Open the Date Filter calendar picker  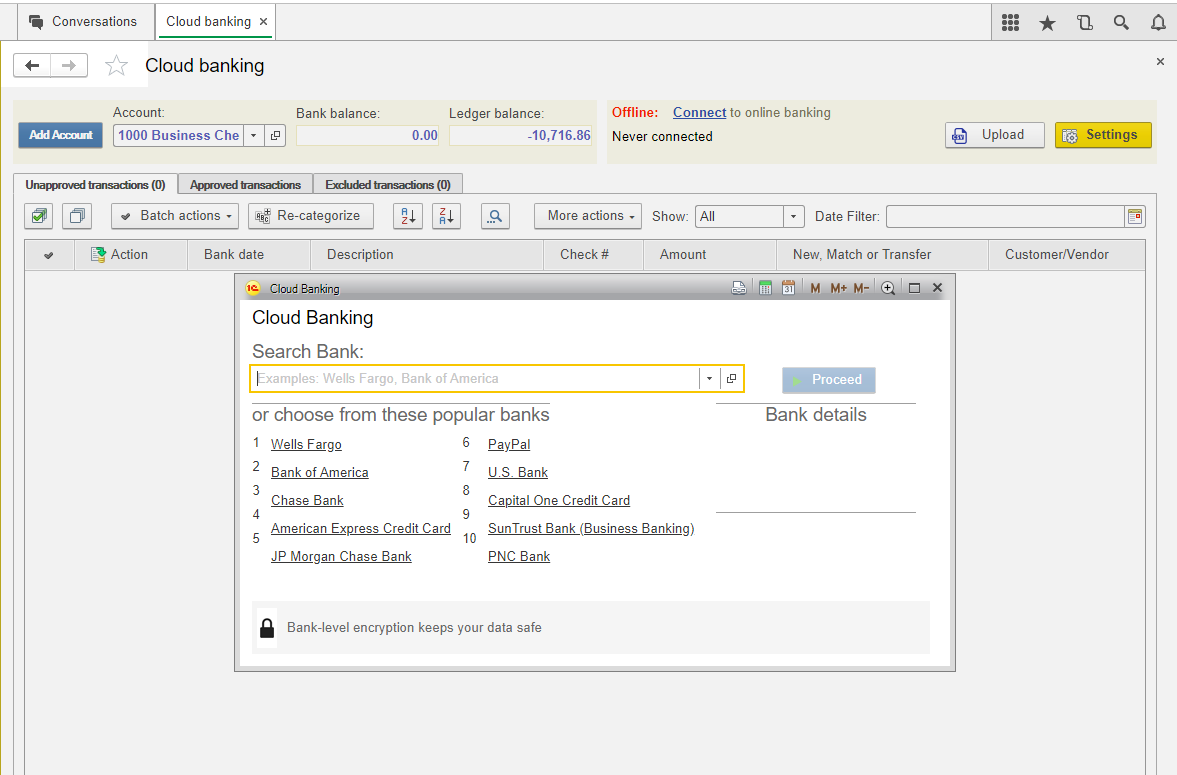(x=1135, y=216)
